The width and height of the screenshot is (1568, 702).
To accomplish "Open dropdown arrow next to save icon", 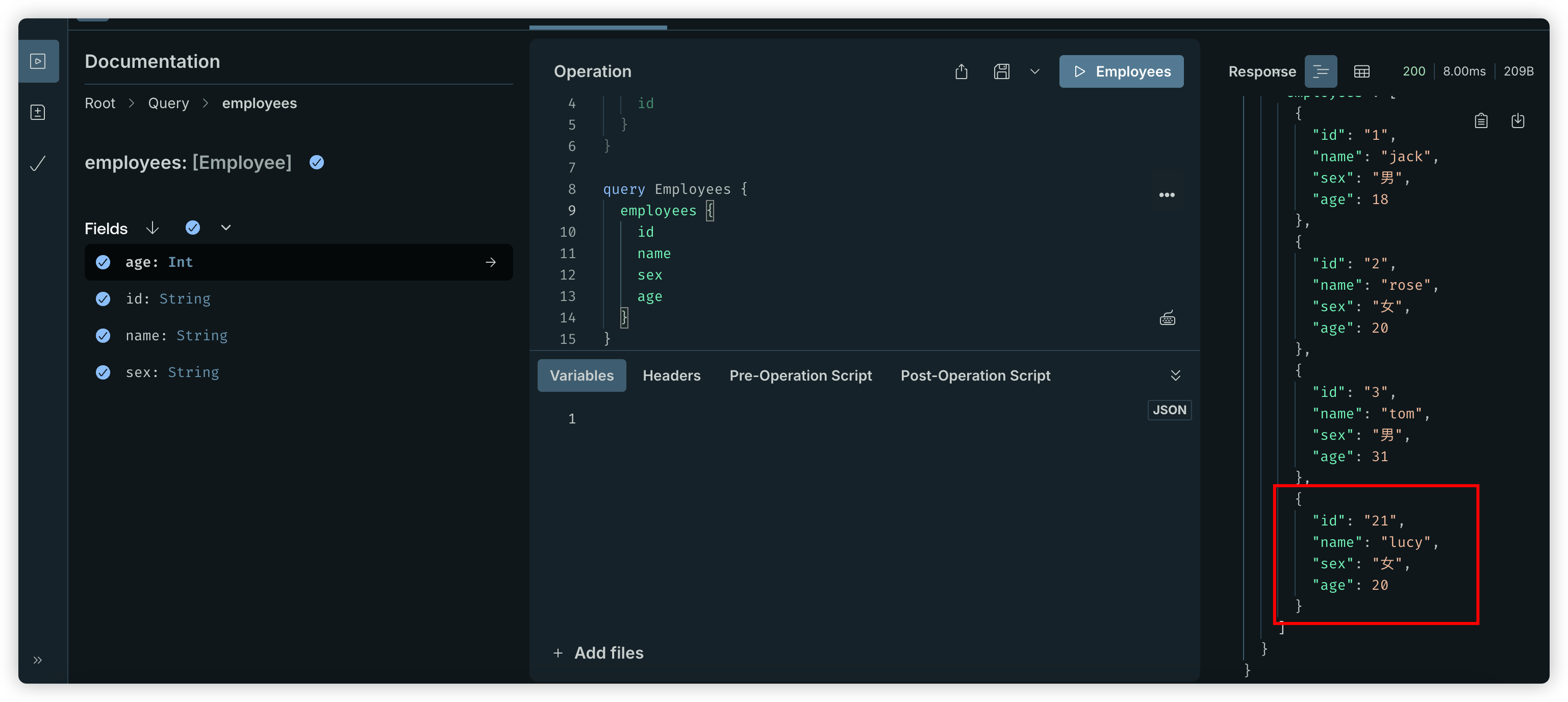I will coord(1034,72).
